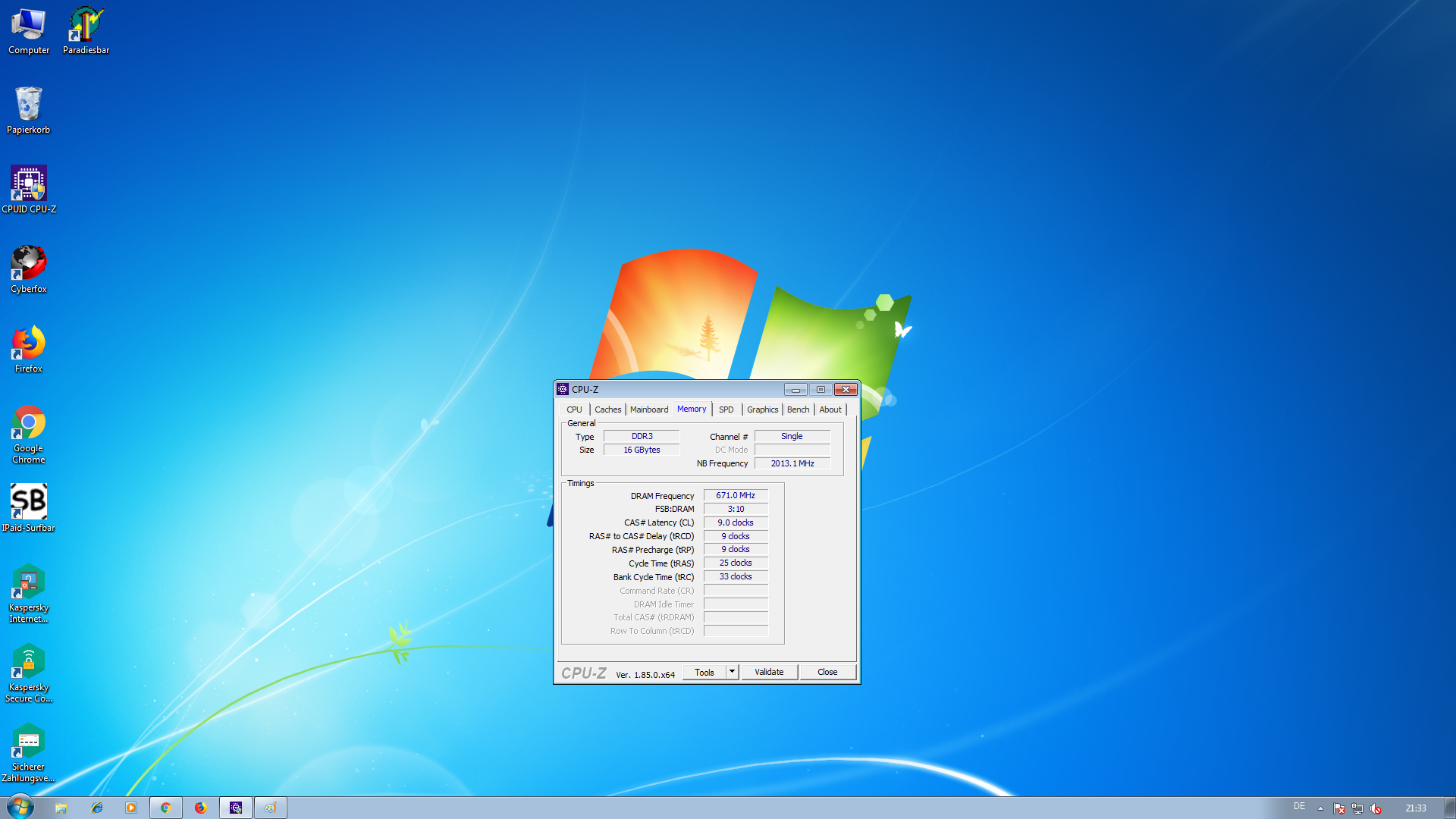
Task: Open the Windows Start menu orb
Action: pos(20,807)
